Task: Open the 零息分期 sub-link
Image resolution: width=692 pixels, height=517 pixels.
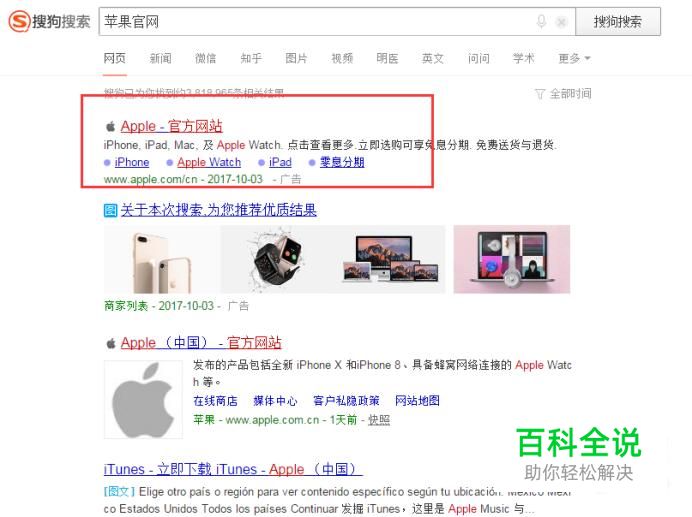Action: (x=342, y=162)
